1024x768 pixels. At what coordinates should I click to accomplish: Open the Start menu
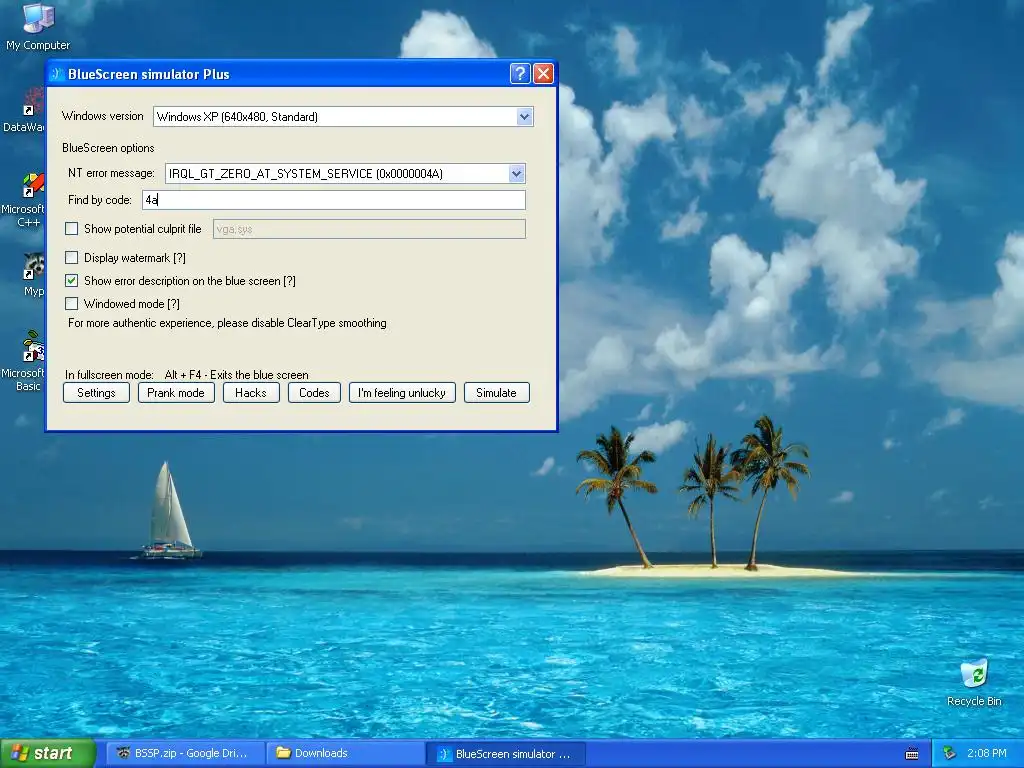tap(48, 753)
